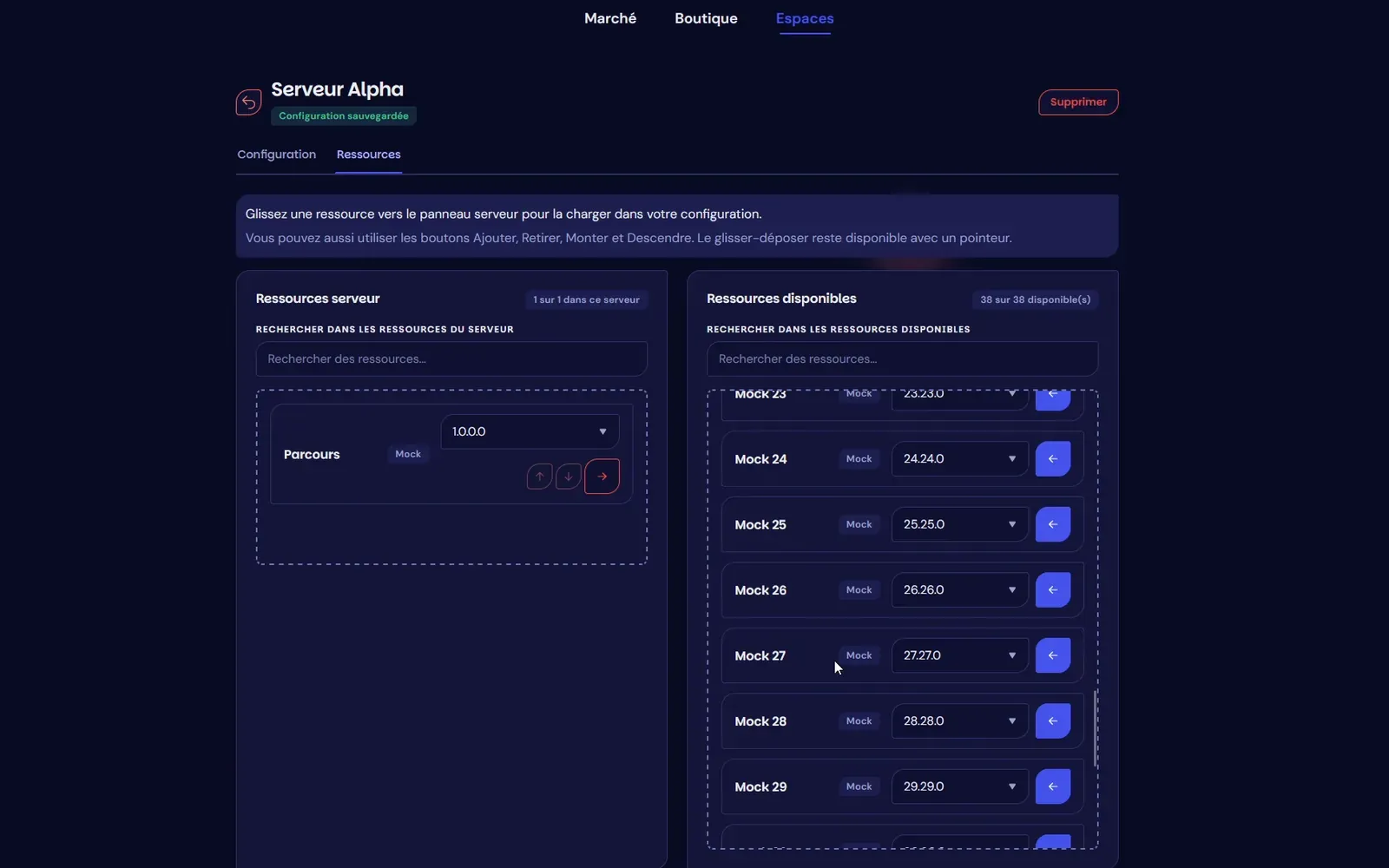Image resolution: width=1389 pixels, height=868 pixels.
Task: Add Mock 28 to server
Action: pyautogui.click(x=1052, y=721)
